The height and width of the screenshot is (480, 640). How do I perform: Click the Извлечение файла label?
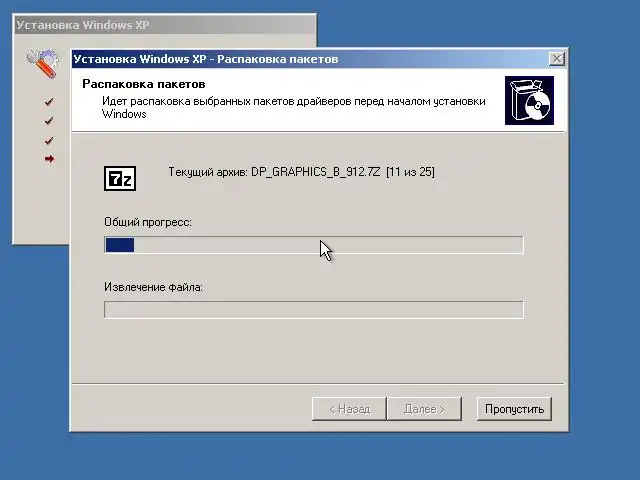pyautogui.click(x=153, y=287)
